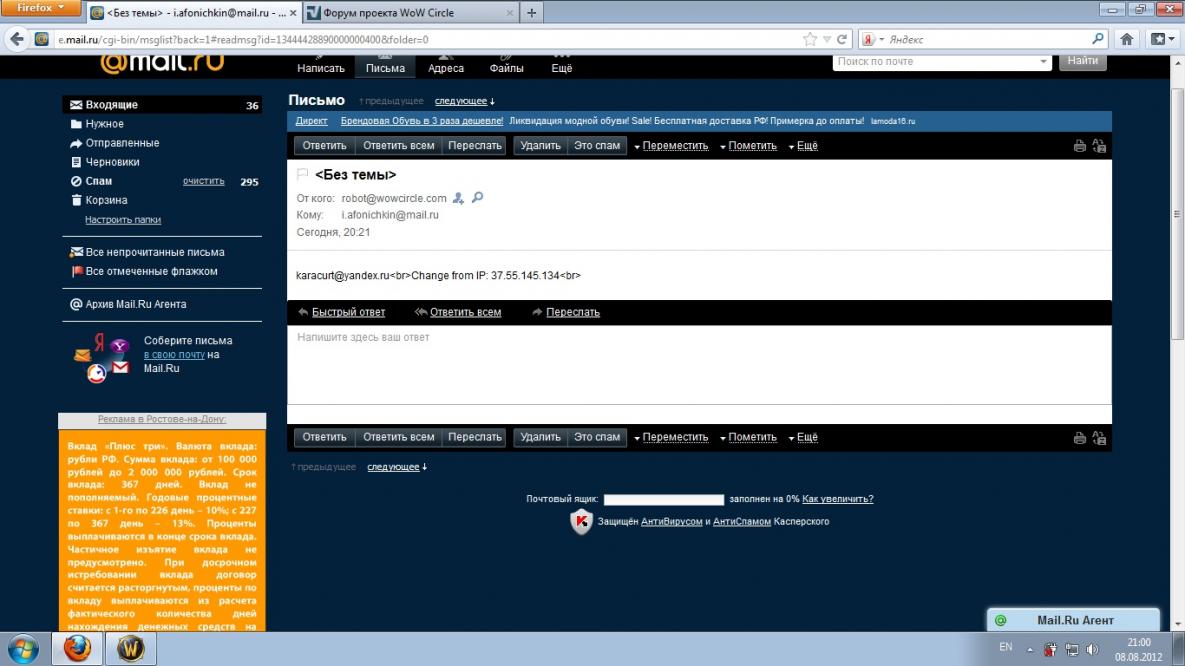Open World of Warcraft from the taskbar

pos(131,648)
